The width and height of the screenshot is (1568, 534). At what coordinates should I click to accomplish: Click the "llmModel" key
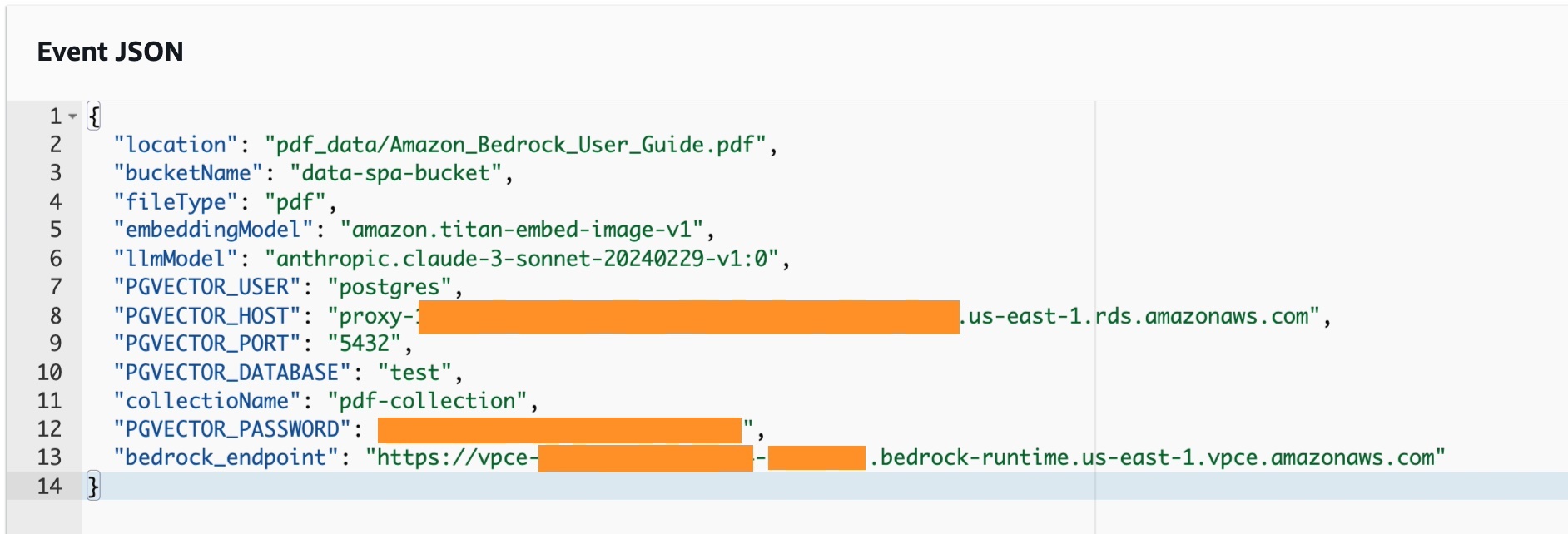(176, 259)
